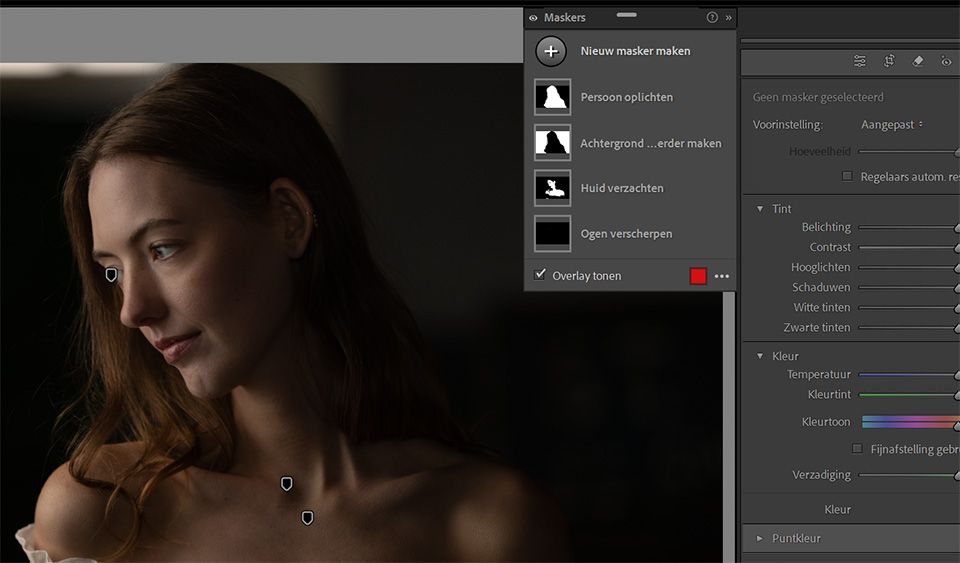This screenshot has width=960, height=563.
Task: Open the Maskers panel help icon
Action: point(712,18)
